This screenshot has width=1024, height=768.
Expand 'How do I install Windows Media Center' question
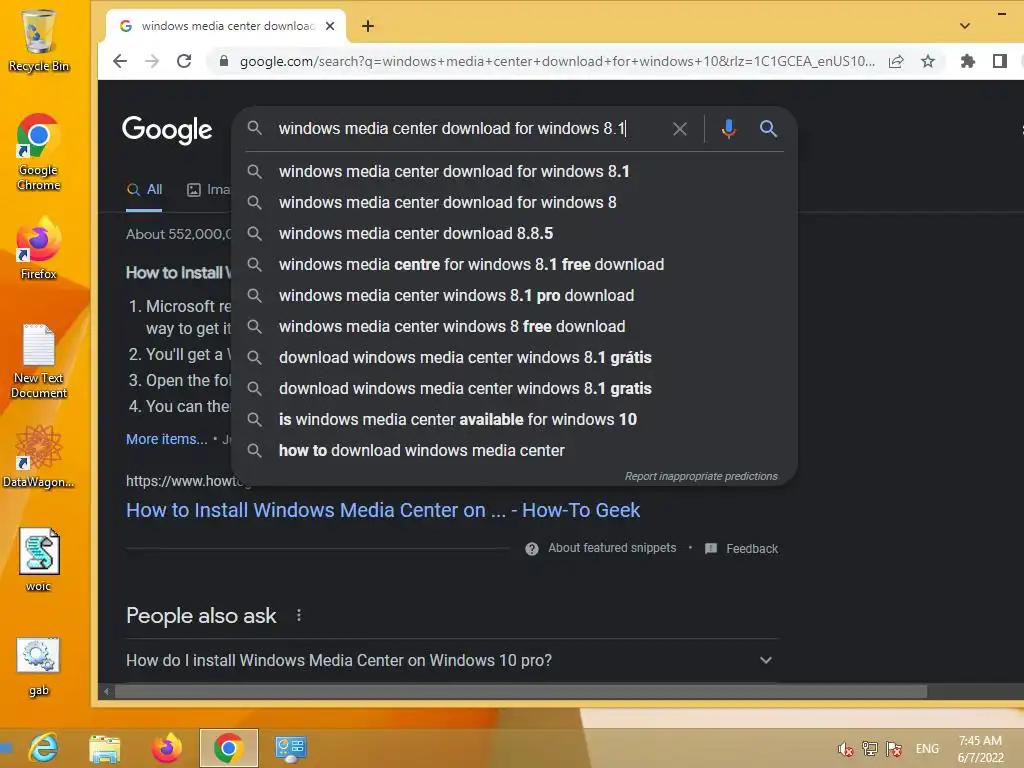[452, 660]
